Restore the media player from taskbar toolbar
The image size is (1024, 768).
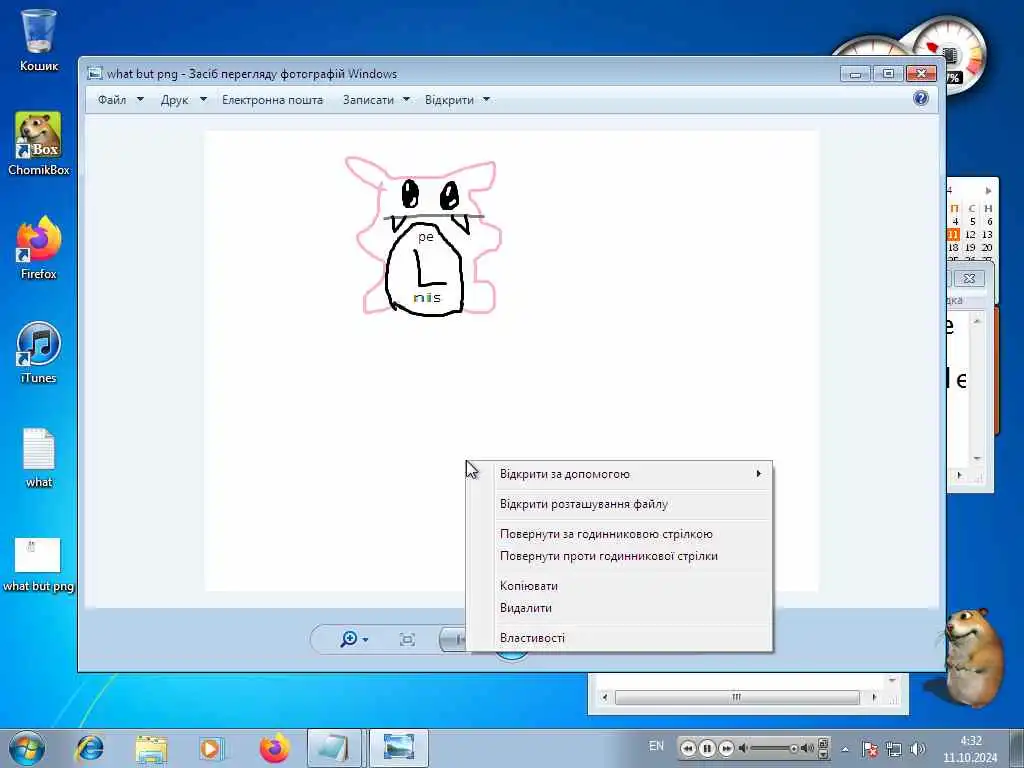tap(824, 743)
